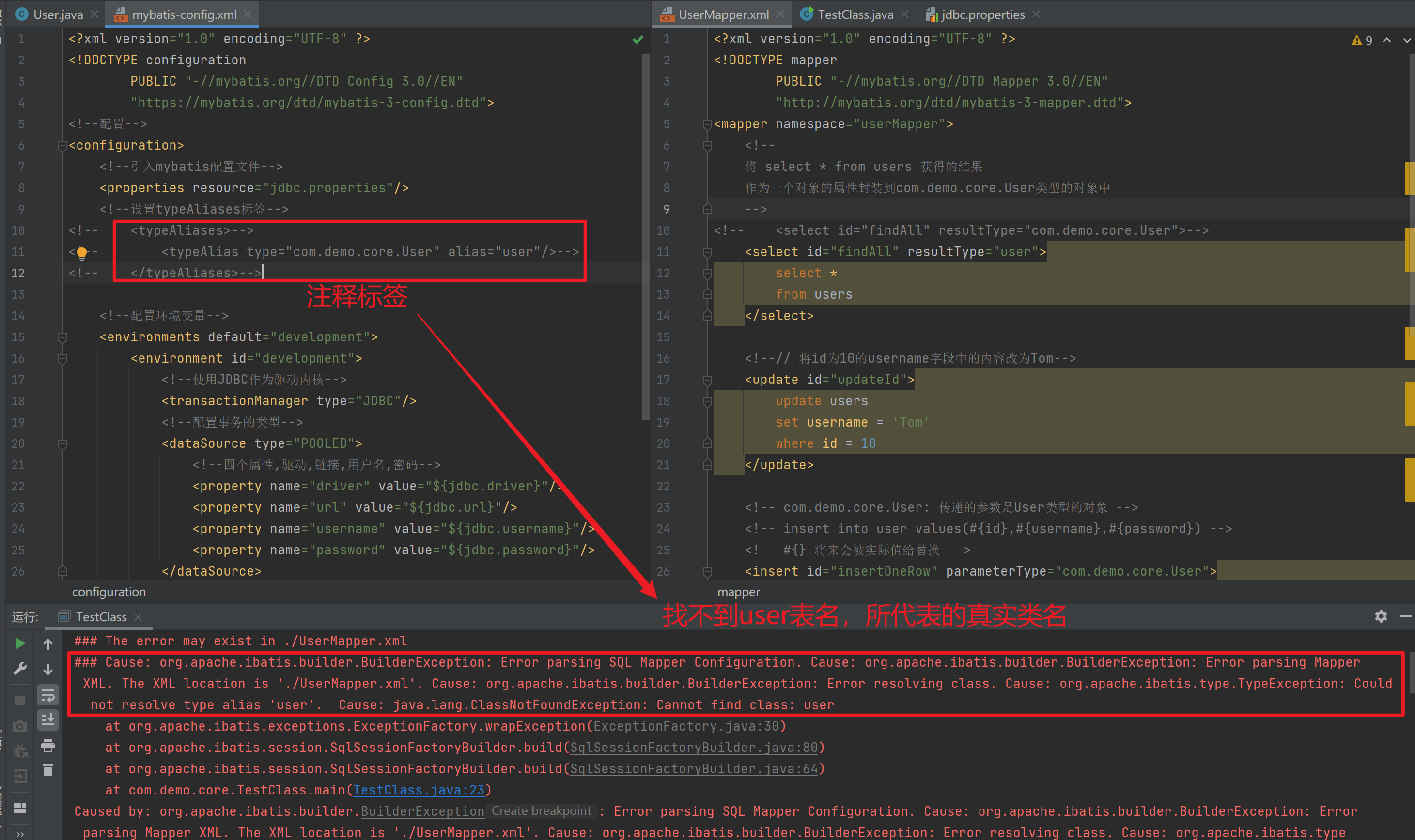Open run panel settings gear
Viewport: 1415px width, 840px height.
coord(1381,616)
